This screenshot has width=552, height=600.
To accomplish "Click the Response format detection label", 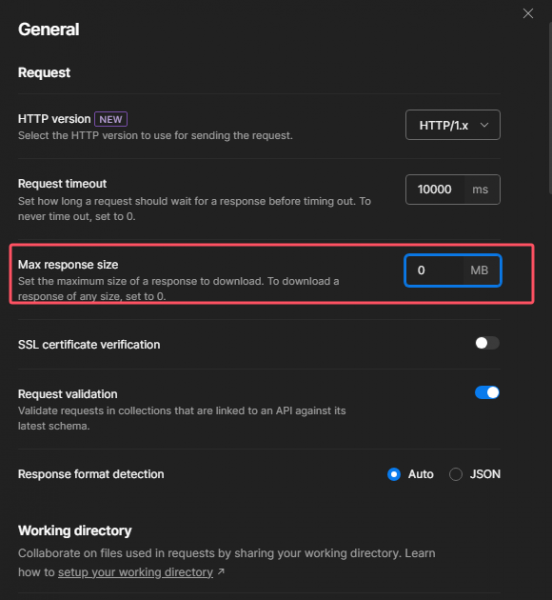I will [91, 474].
